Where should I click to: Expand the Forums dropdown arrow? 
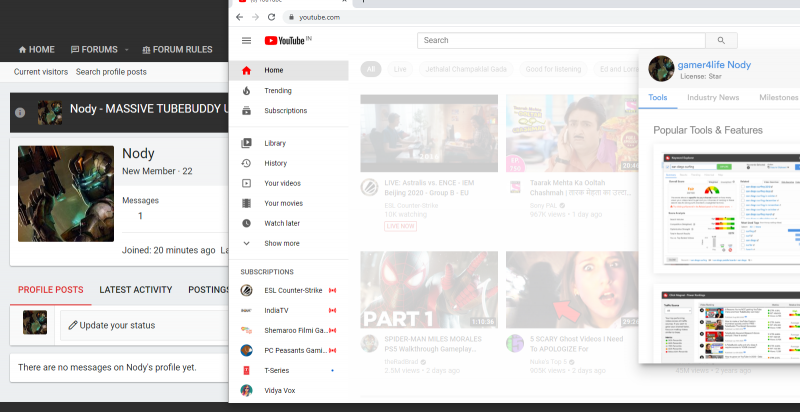[127, 50]
